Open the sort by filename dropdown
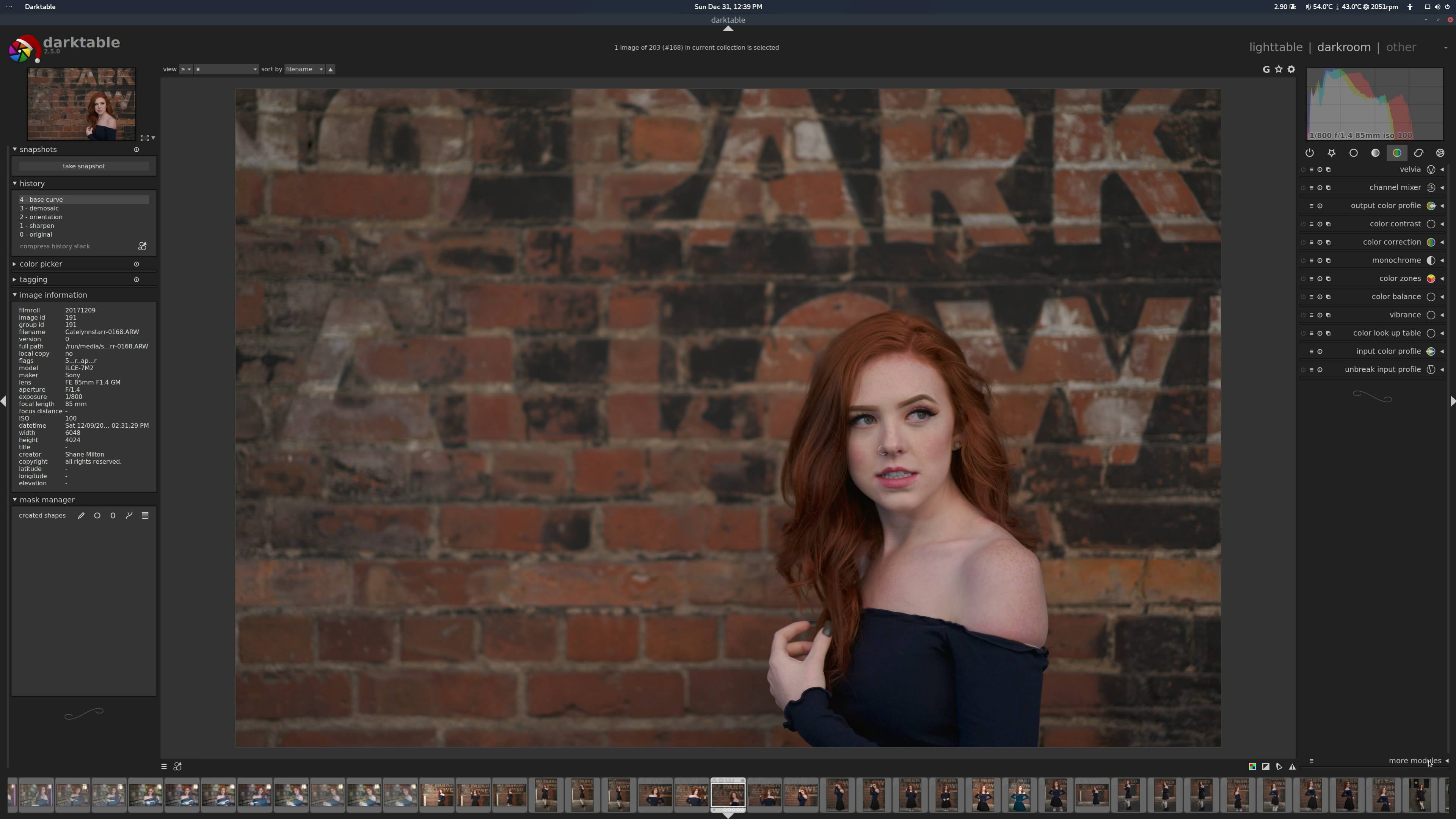The image size is (1456, 819). [x=304, y=69]
